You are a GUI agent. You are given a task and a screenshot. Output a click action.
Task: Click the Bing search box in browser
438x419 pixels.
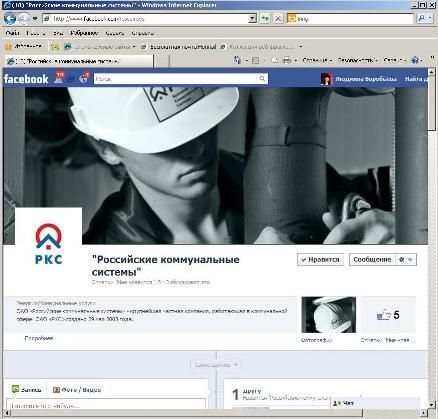click(x=350, y=19)
